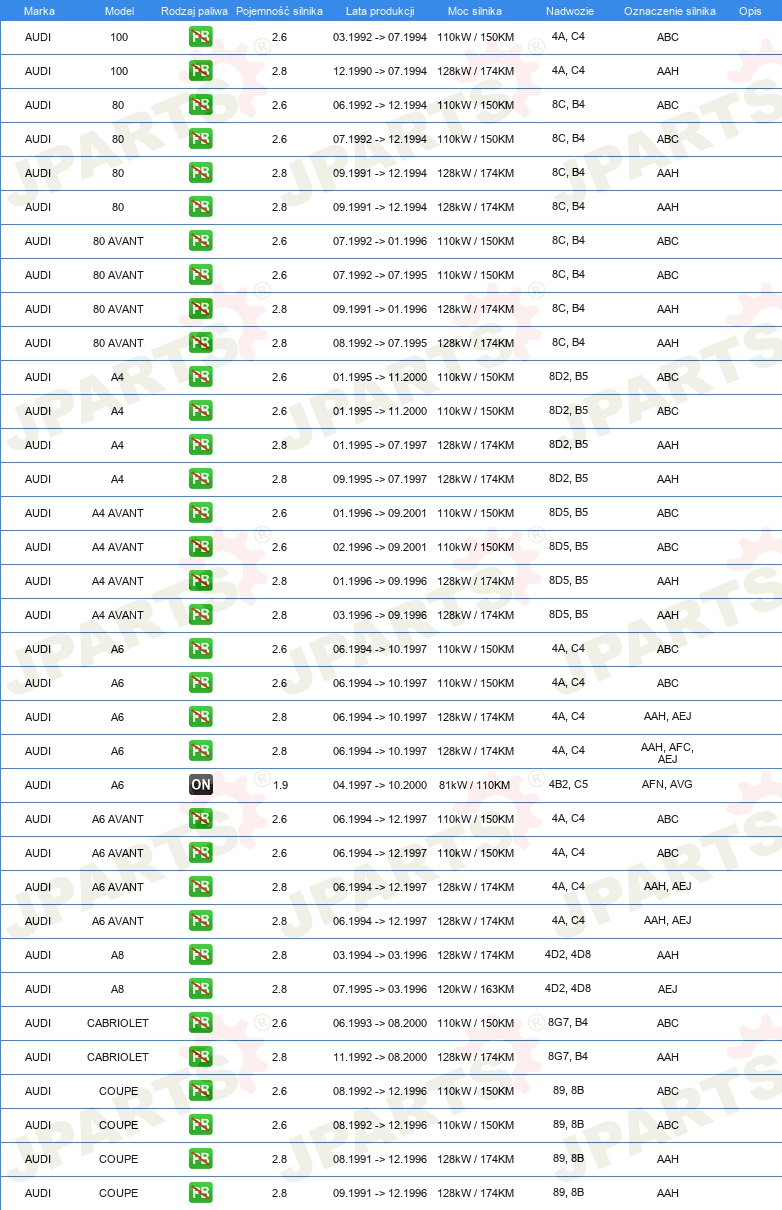782x1210 pixels.
Task: Select fuel icon for A4 AVANT 2.6 from 01.1996
Action: pyautogui.click(x=201, y=513)
